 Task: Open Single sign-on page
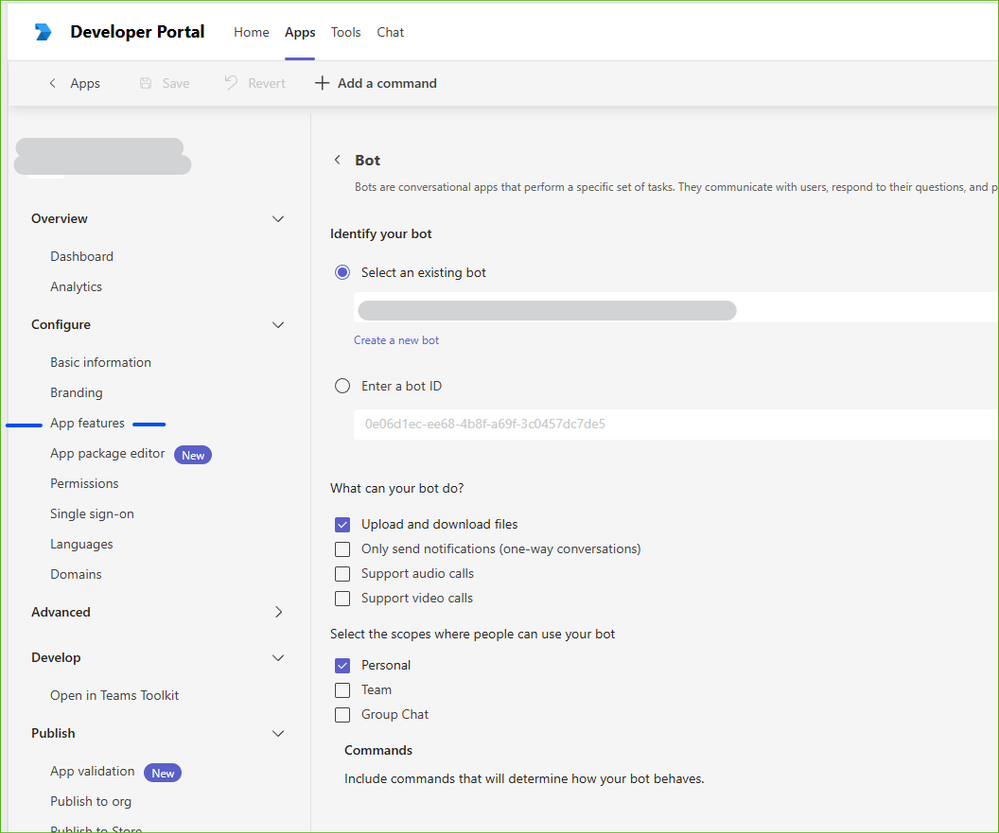pyautogui.click(x=92, y=514)
